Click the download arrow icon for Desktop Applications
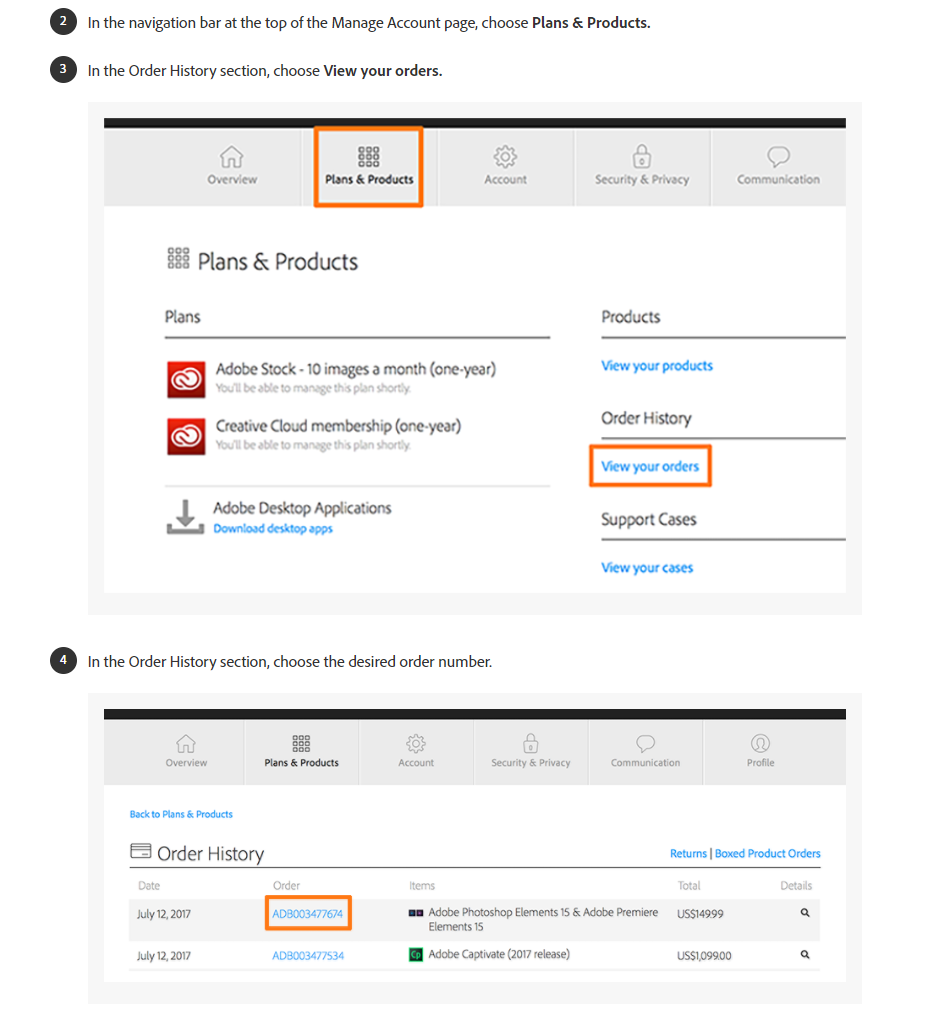The height and width of the screenshot is (1025, 927). coord(185,516)
